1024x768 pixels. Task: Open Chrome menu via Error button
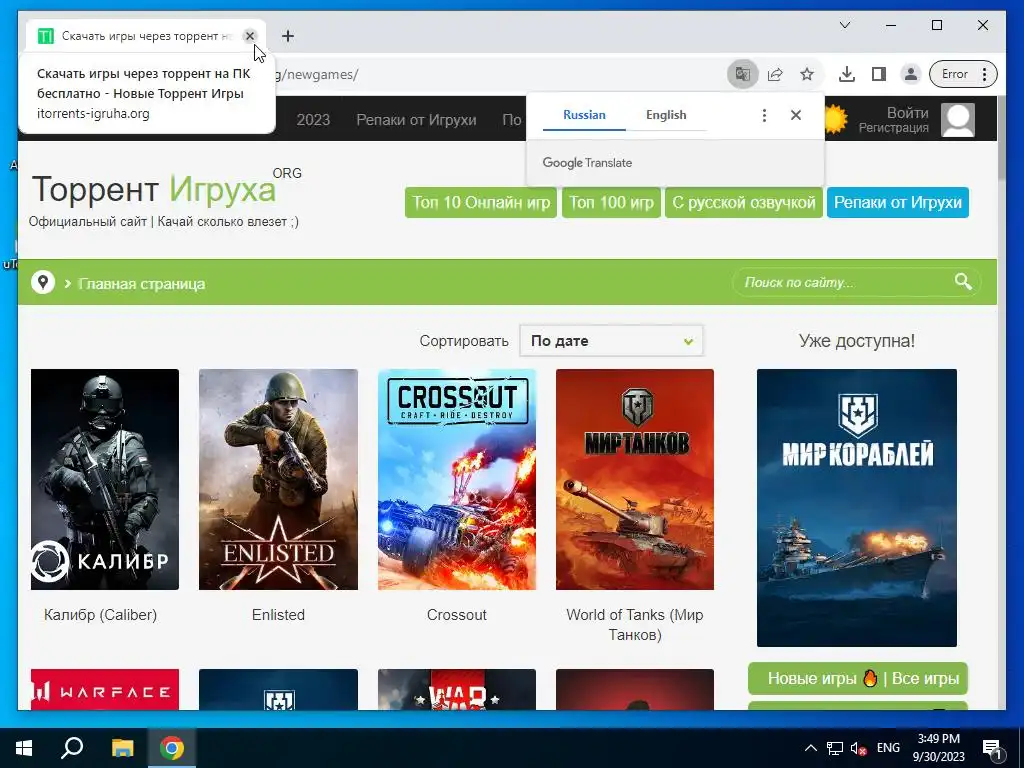[963, 74]
